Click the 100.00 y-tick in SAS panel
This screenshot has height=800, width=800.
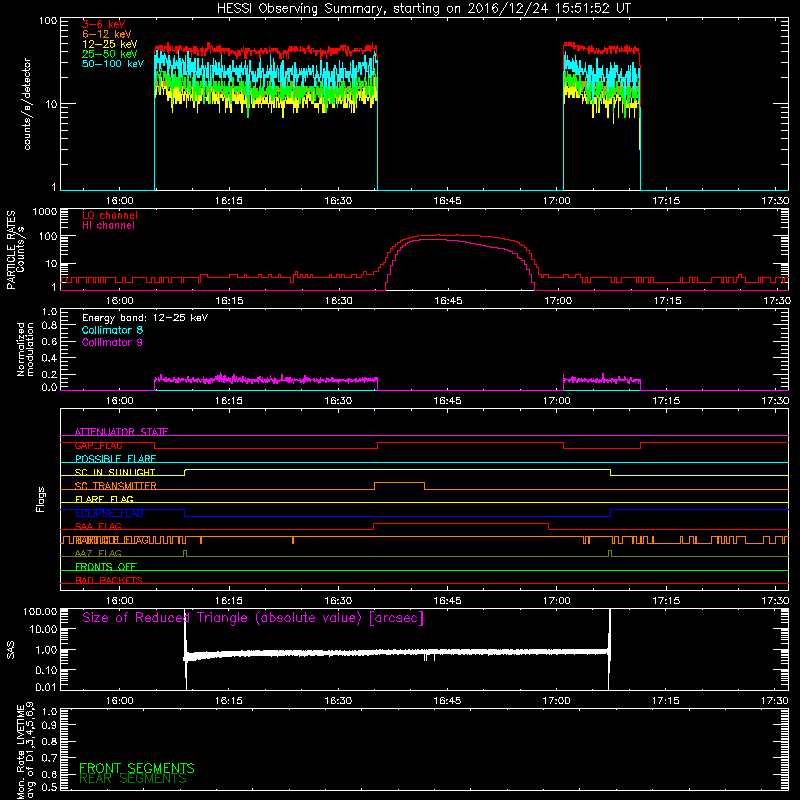click(40, 611)
